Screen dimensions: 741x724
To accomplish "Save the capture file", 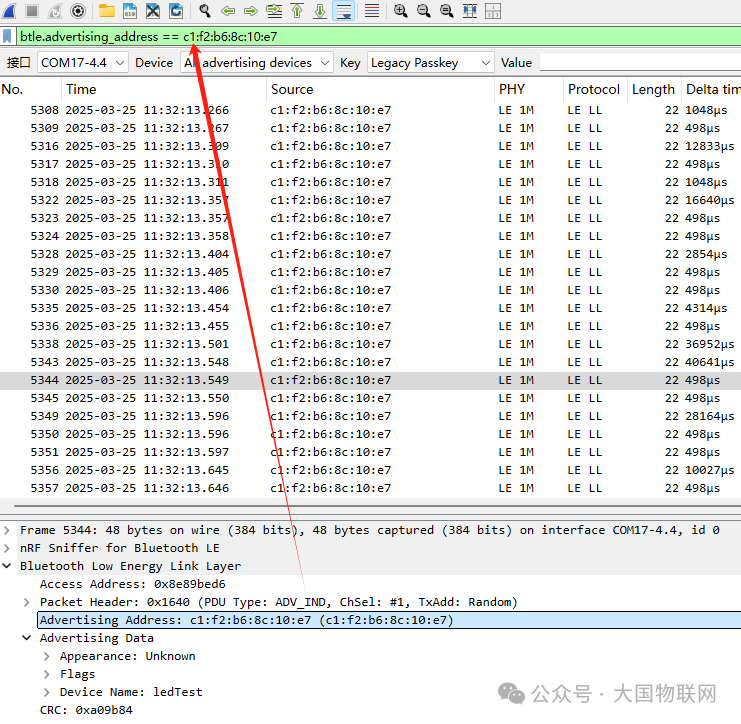I will point(130,10).
